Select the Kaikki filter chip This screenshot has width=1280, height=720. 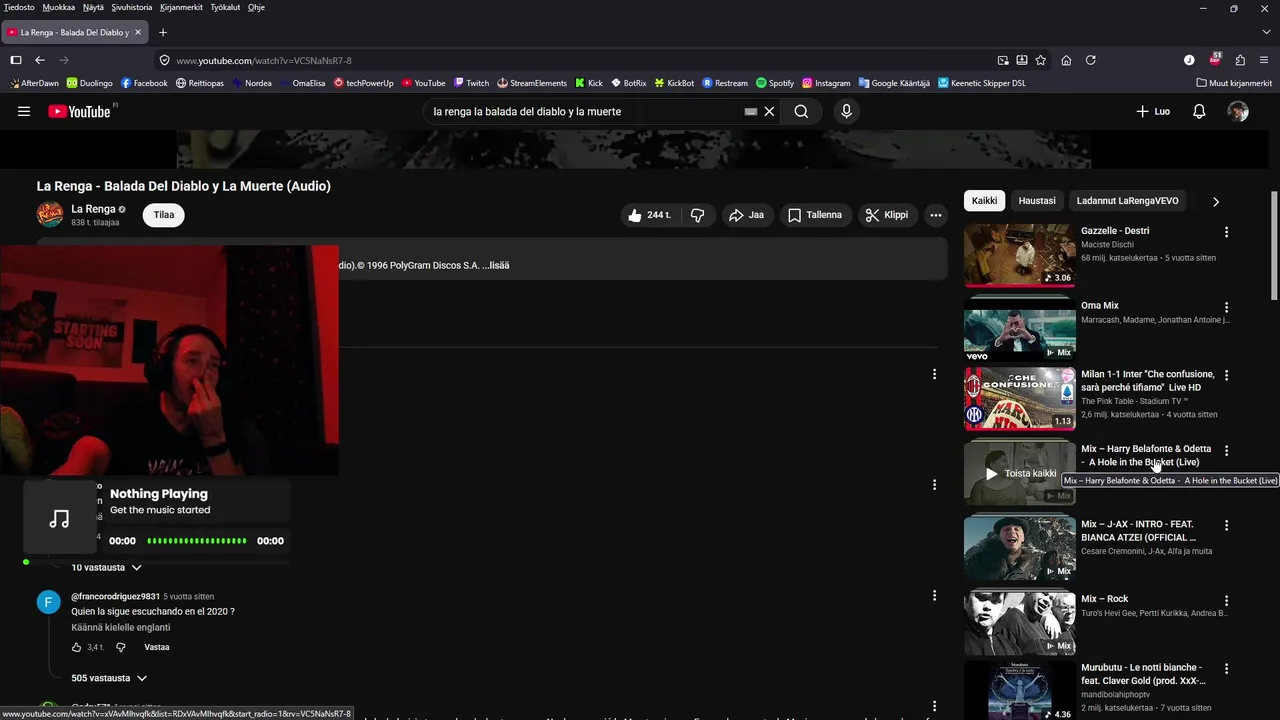coord(985,201)
